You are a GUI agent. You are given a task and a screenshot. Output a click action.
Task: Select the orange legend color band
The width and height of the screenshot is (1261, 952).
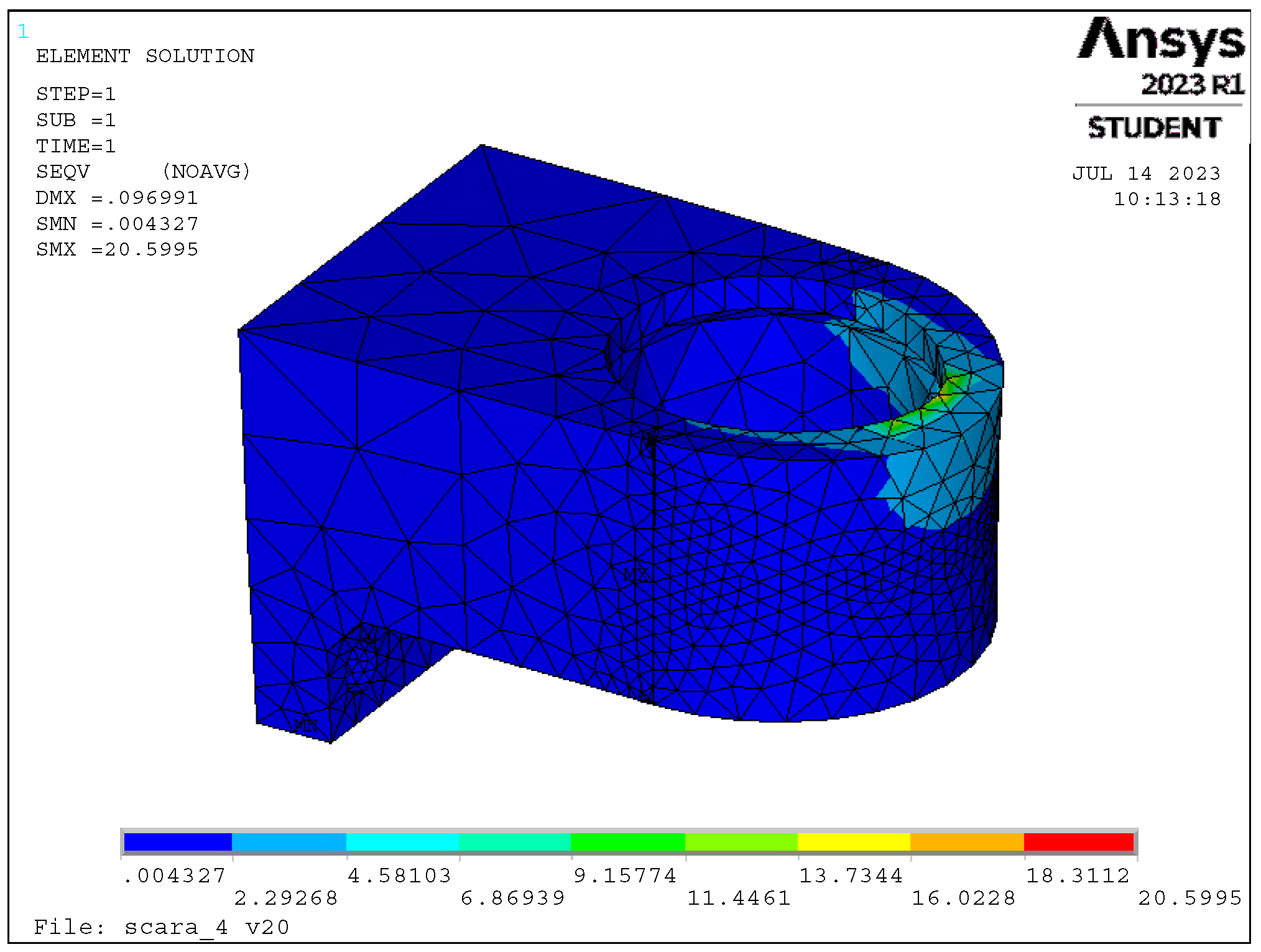pos(966,841)
